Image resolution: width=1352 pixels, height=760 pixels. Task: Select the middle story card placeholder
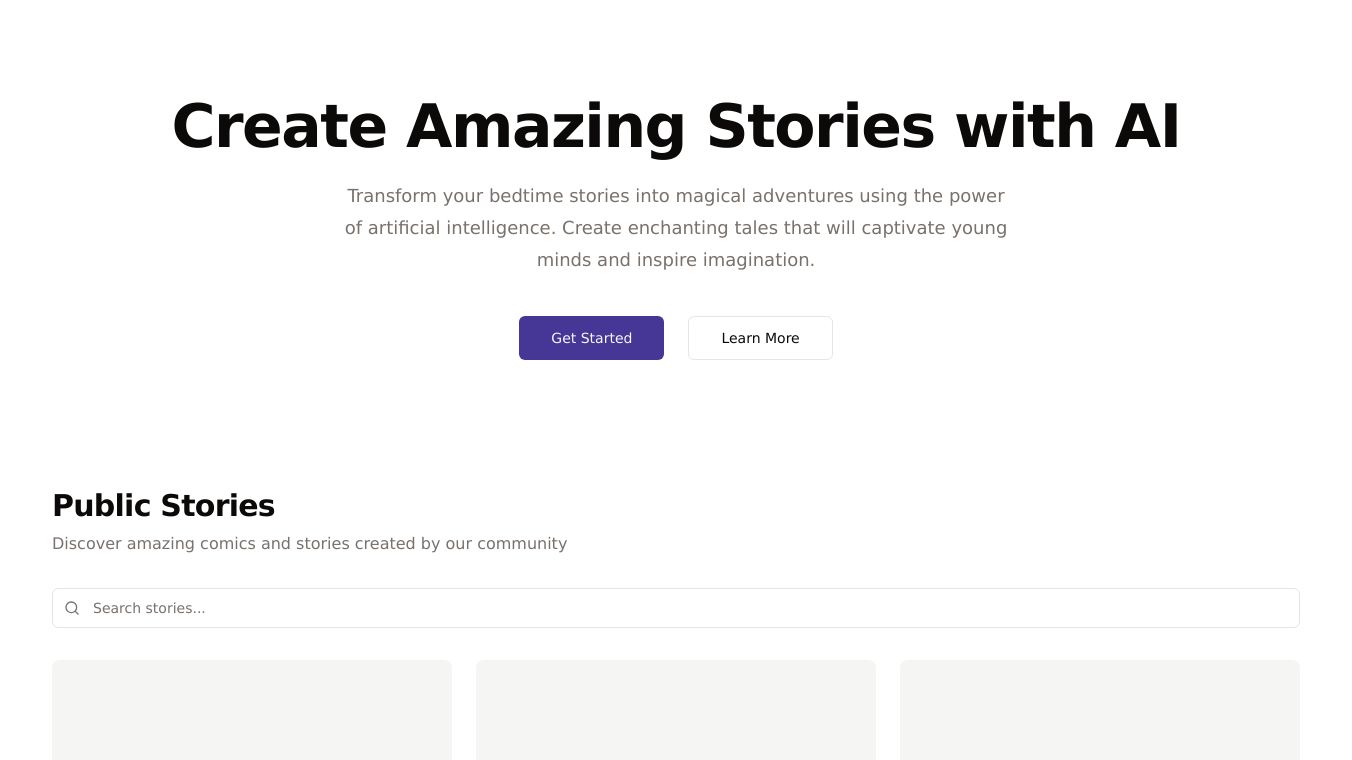676,710
